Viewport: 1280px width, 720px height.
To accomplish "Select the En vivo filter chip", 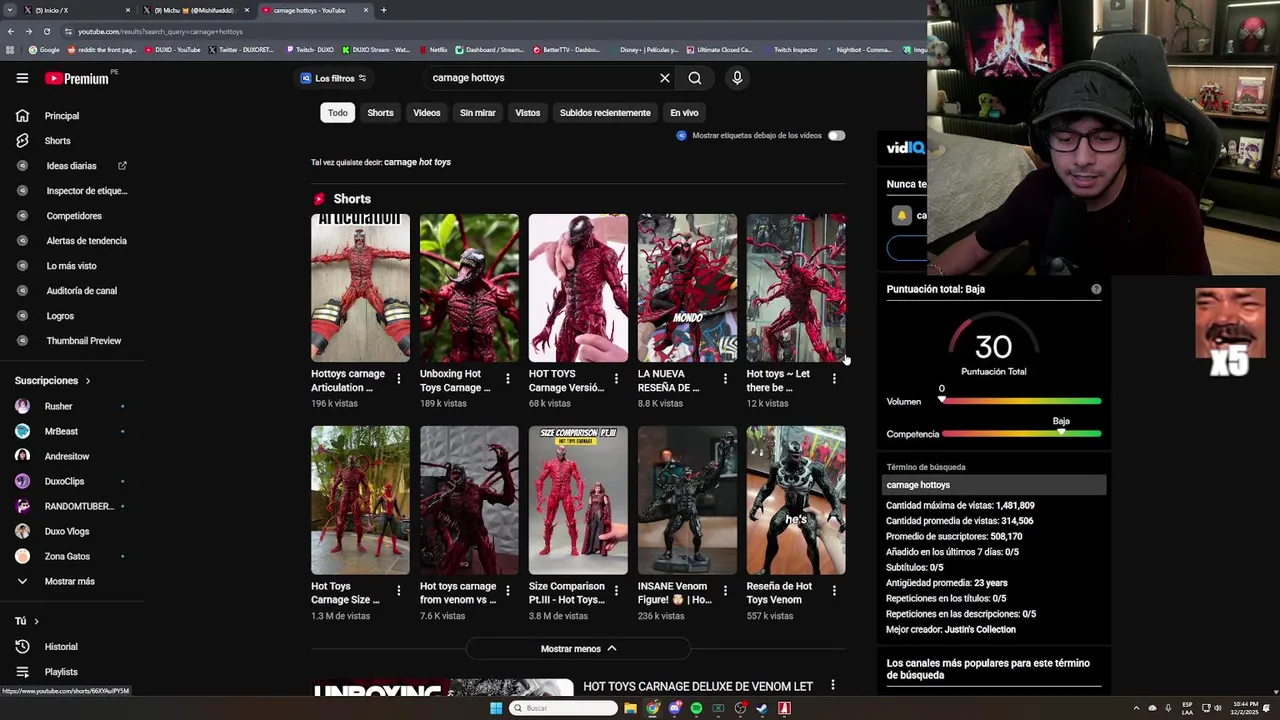I will pyautogui.click(x=684, y=113).
